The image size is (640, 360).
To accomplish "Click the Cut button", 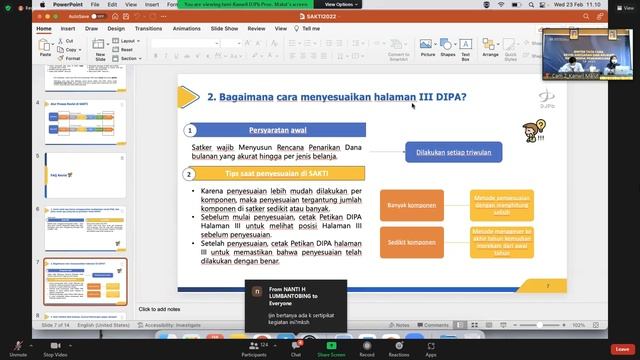I will (66, 41).
